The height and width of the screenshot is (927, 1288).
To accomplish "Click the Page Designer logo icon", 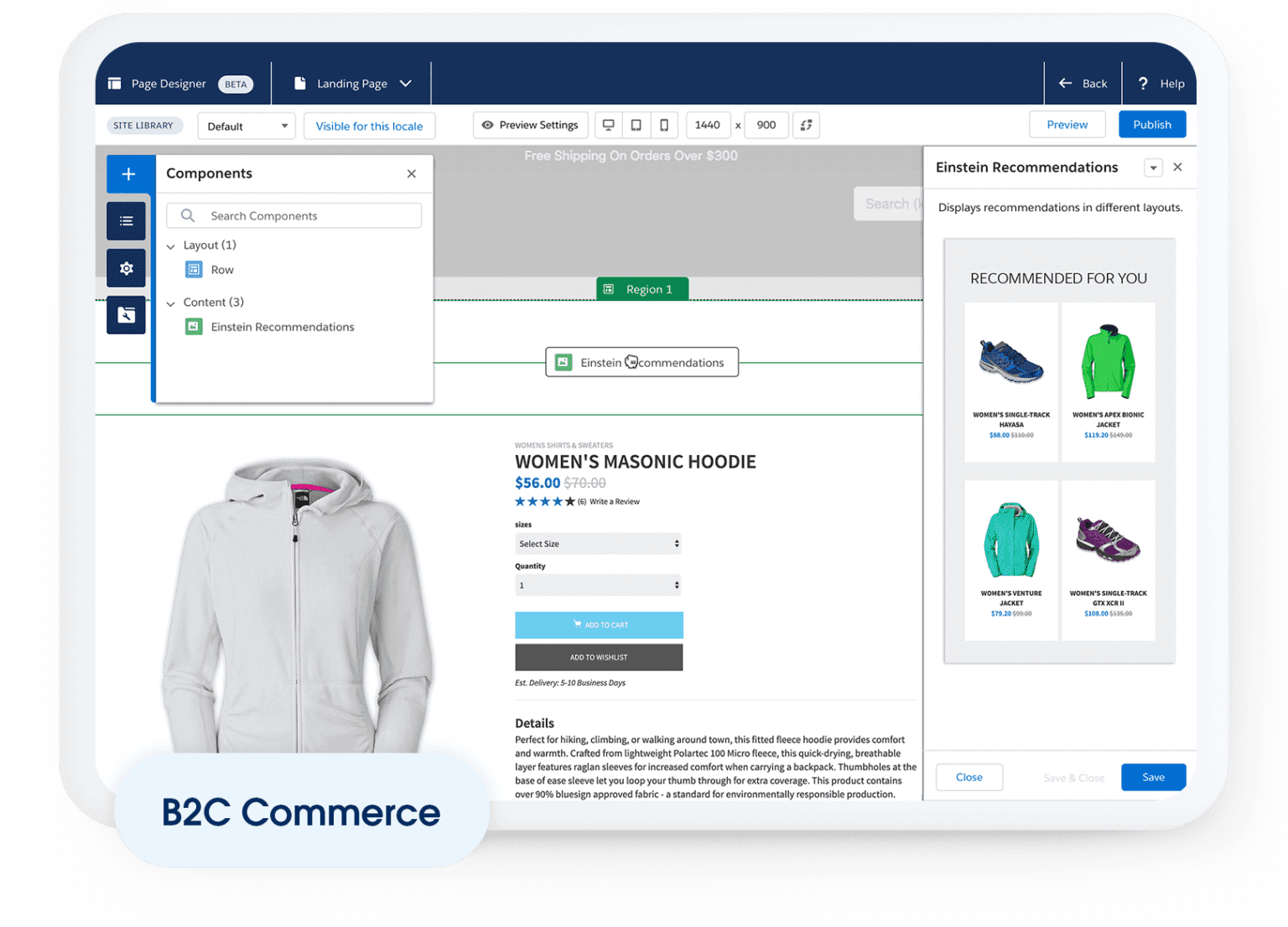I will pyautogui.click(x=115, y=83).
